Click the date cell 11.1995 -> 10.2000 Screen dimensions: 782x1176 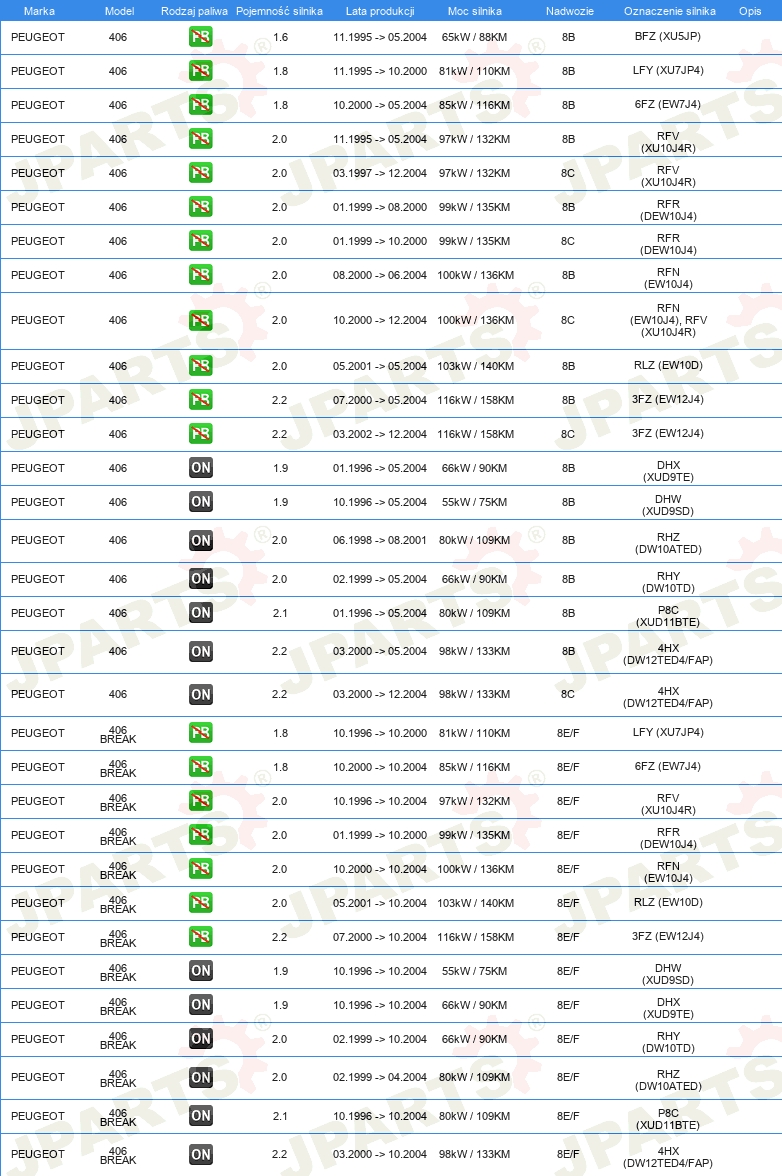(x=380, y=71)
